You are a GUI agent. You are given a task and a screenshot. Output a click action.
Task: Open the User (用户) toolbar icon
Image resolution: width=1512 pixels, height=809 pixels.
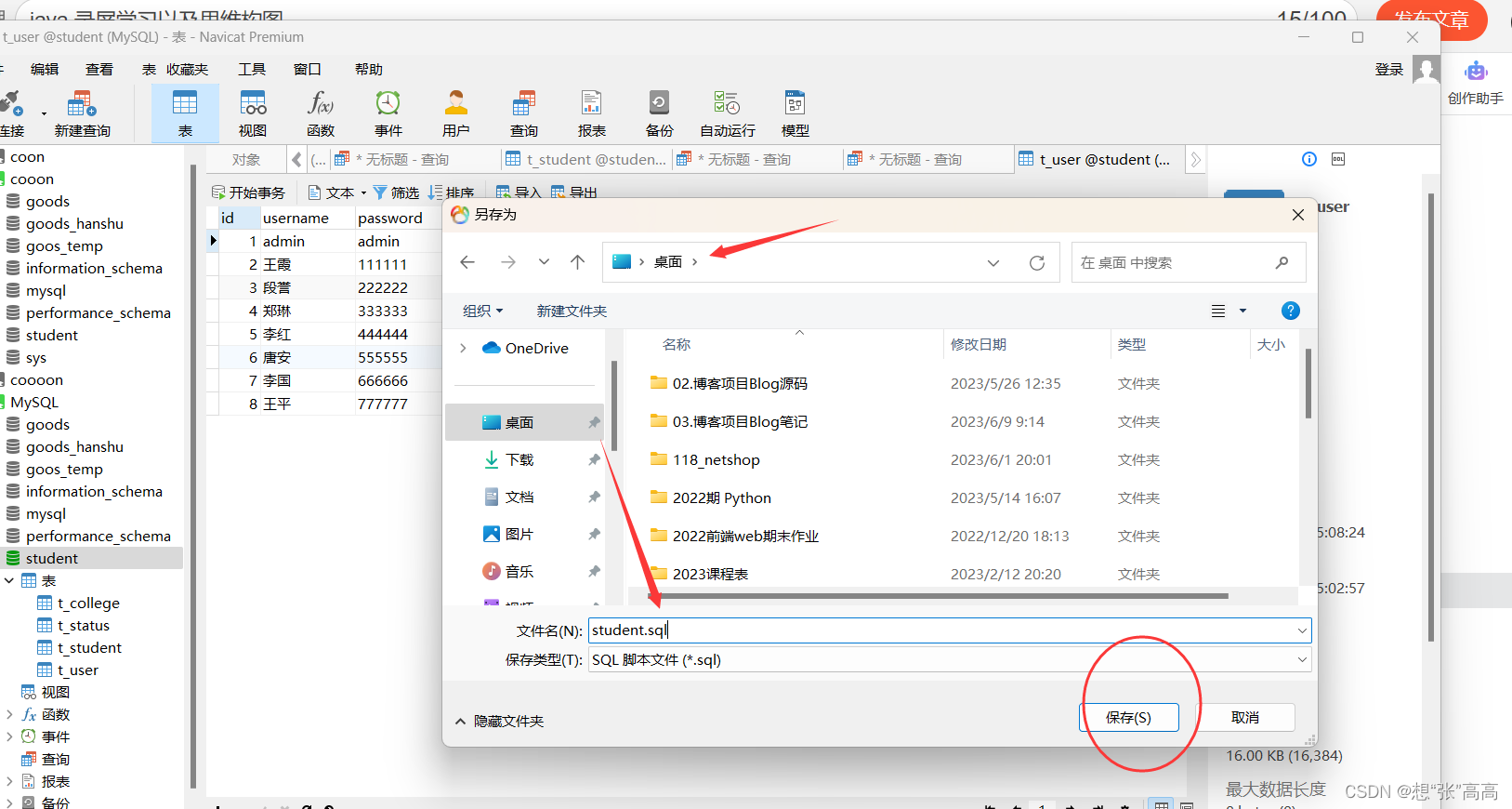[x=456, y=114]
